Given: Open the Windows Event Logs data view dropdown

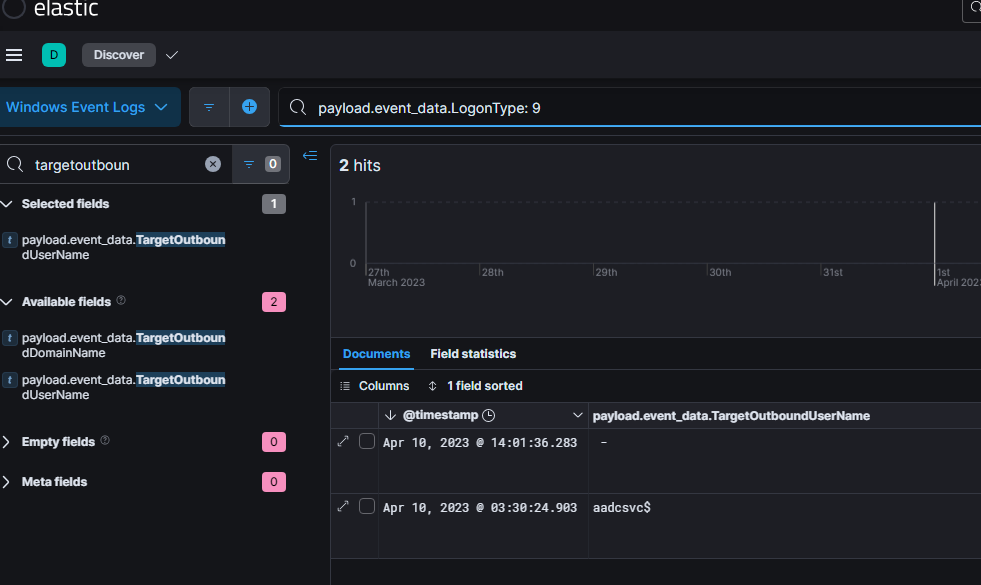Looking at the screenshot, I should click(88, 107).
